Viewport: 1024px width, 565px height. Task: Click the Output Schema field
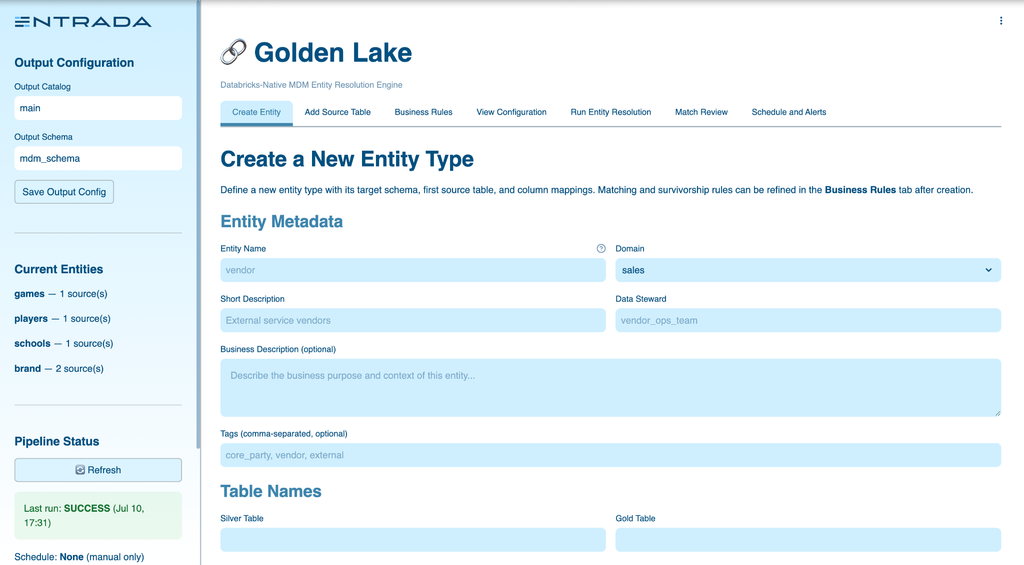click(98, 158)
